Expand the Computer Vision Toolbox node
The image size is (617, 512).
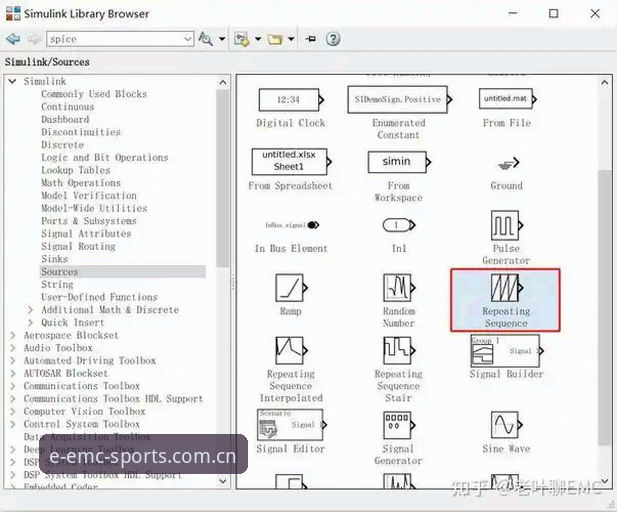(13, 411)
